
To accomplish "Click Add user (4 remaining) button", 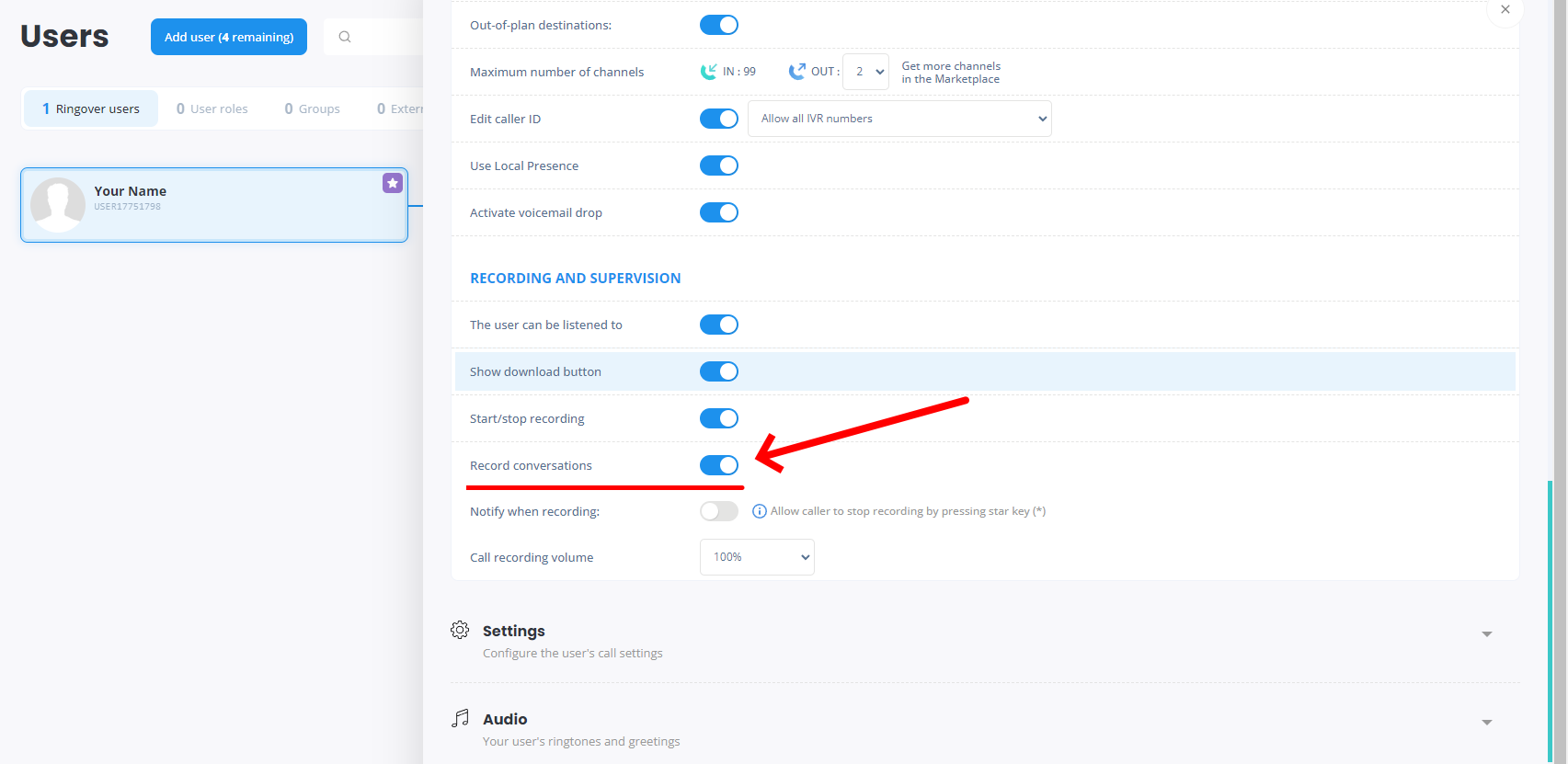I will coord(229,37).
